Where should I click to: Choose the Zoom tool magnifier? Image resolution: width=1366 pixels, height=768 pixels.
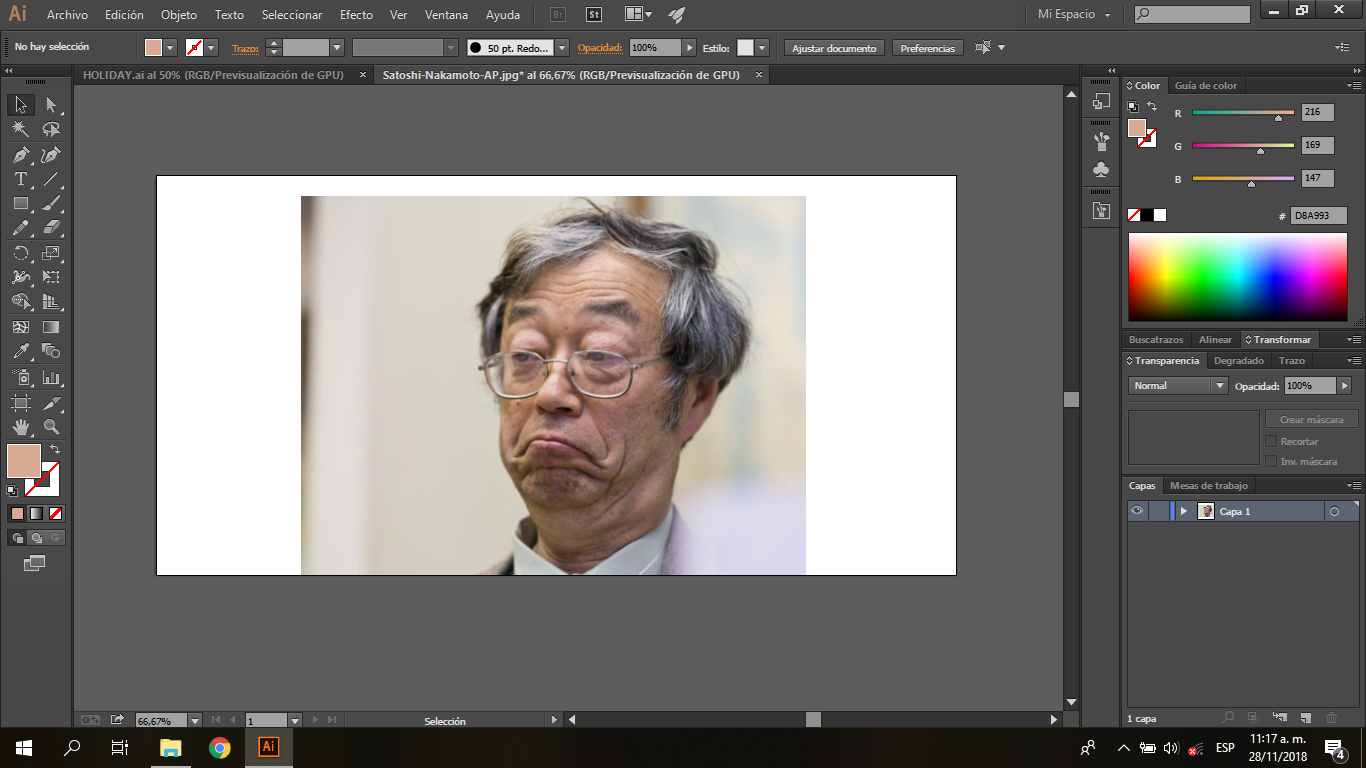tap(51, 427)
